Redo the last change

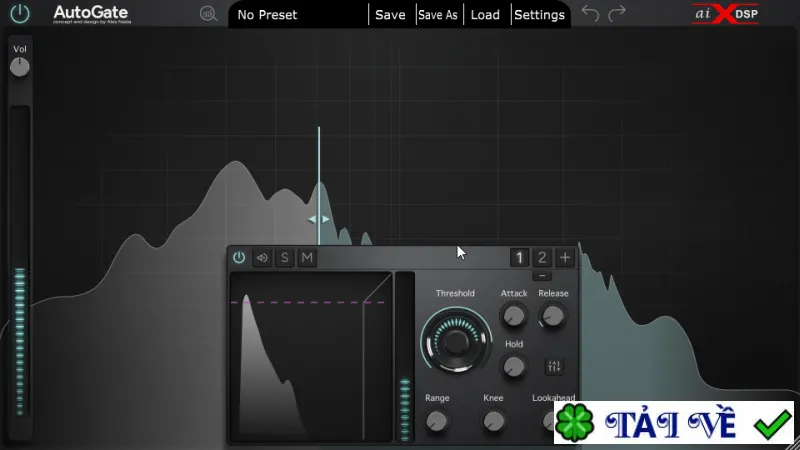click(x=617, y=13)
